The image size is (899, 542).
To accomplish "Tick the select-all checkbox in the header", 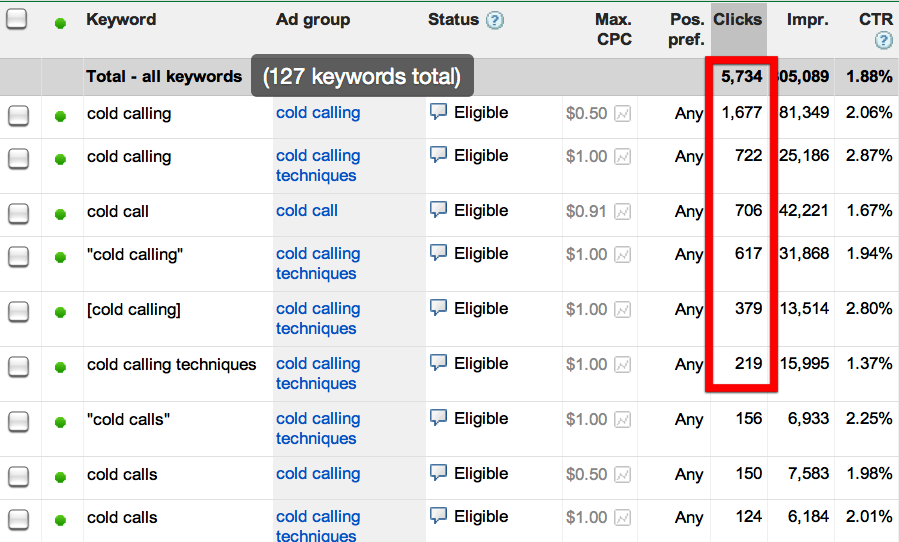I will tap(17, 19).
